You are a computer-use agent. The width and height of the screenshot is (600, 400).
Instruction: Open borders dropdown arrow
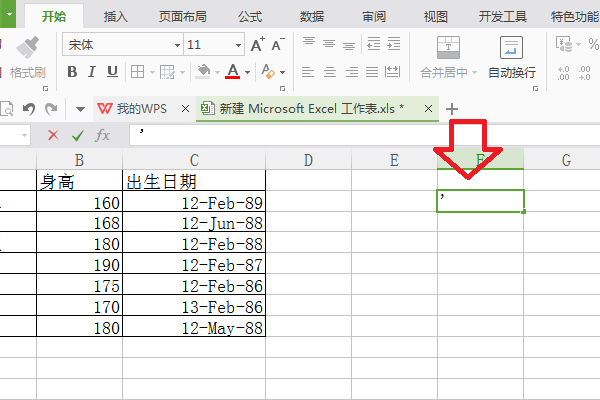152,72
